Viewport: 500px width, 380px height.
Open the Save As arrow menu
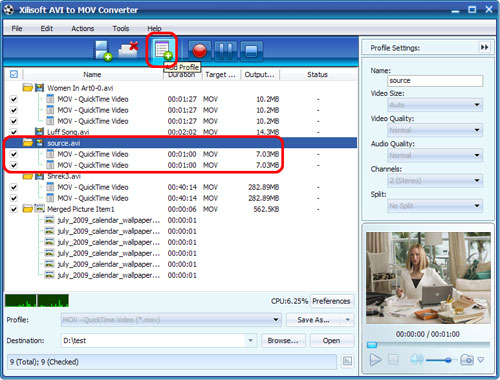tap(348, 320)
